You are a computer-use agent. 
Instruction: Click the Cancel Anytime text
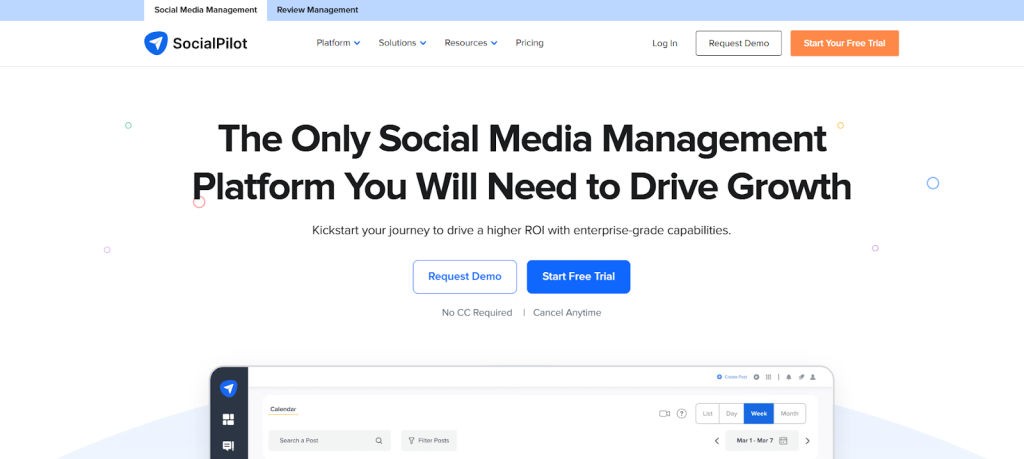coord(567,313)
